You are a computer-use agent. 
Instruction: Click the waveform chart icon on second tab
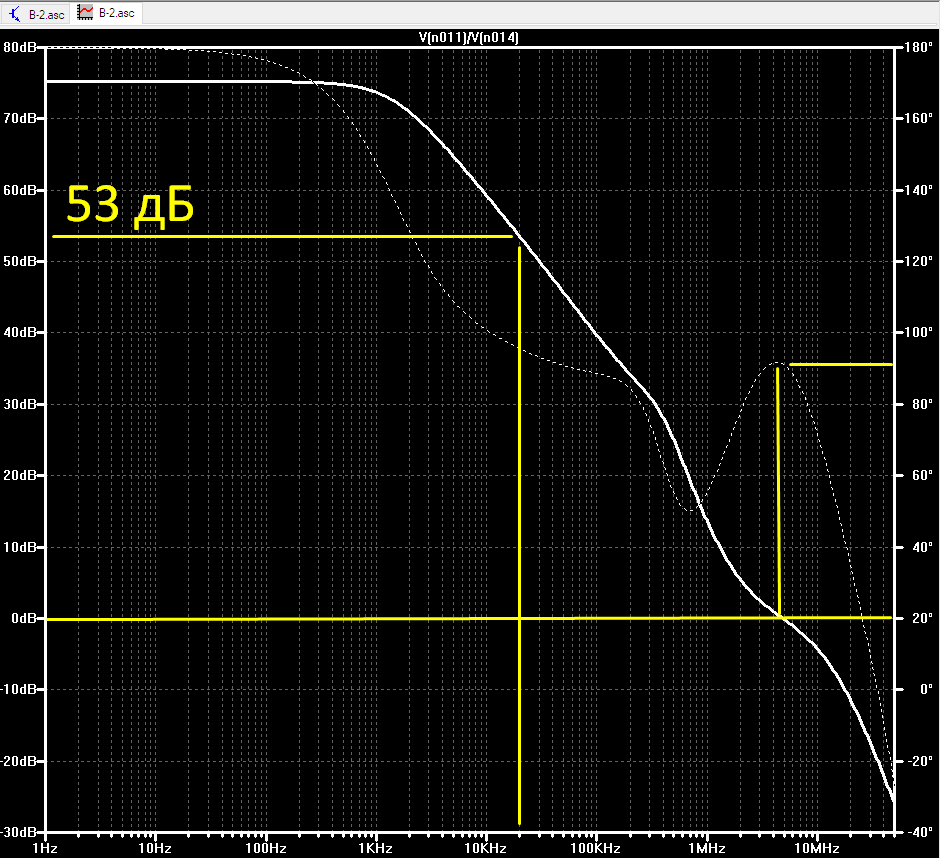pos(85,13)
